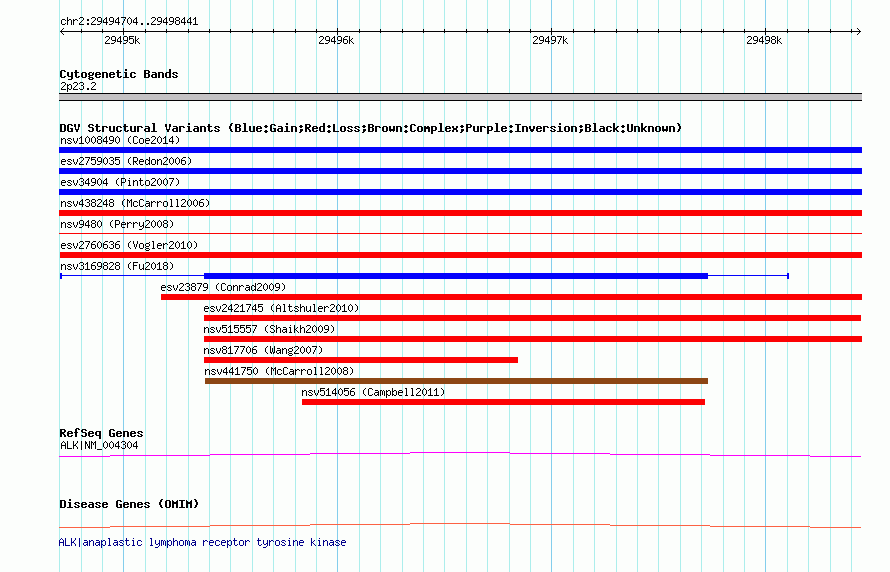Click the esv2760636 (Vogler2010) label
This screenshot has width=890, height=572.
click(129, 245)
